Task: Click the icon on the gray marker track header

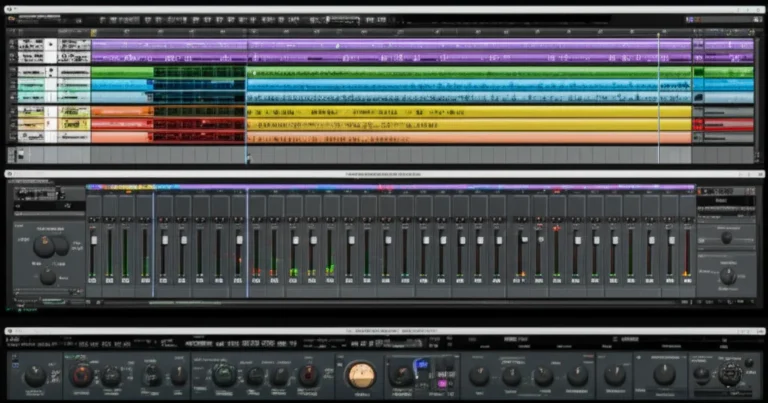Action: pyautogui.click(x=21, y=155)
